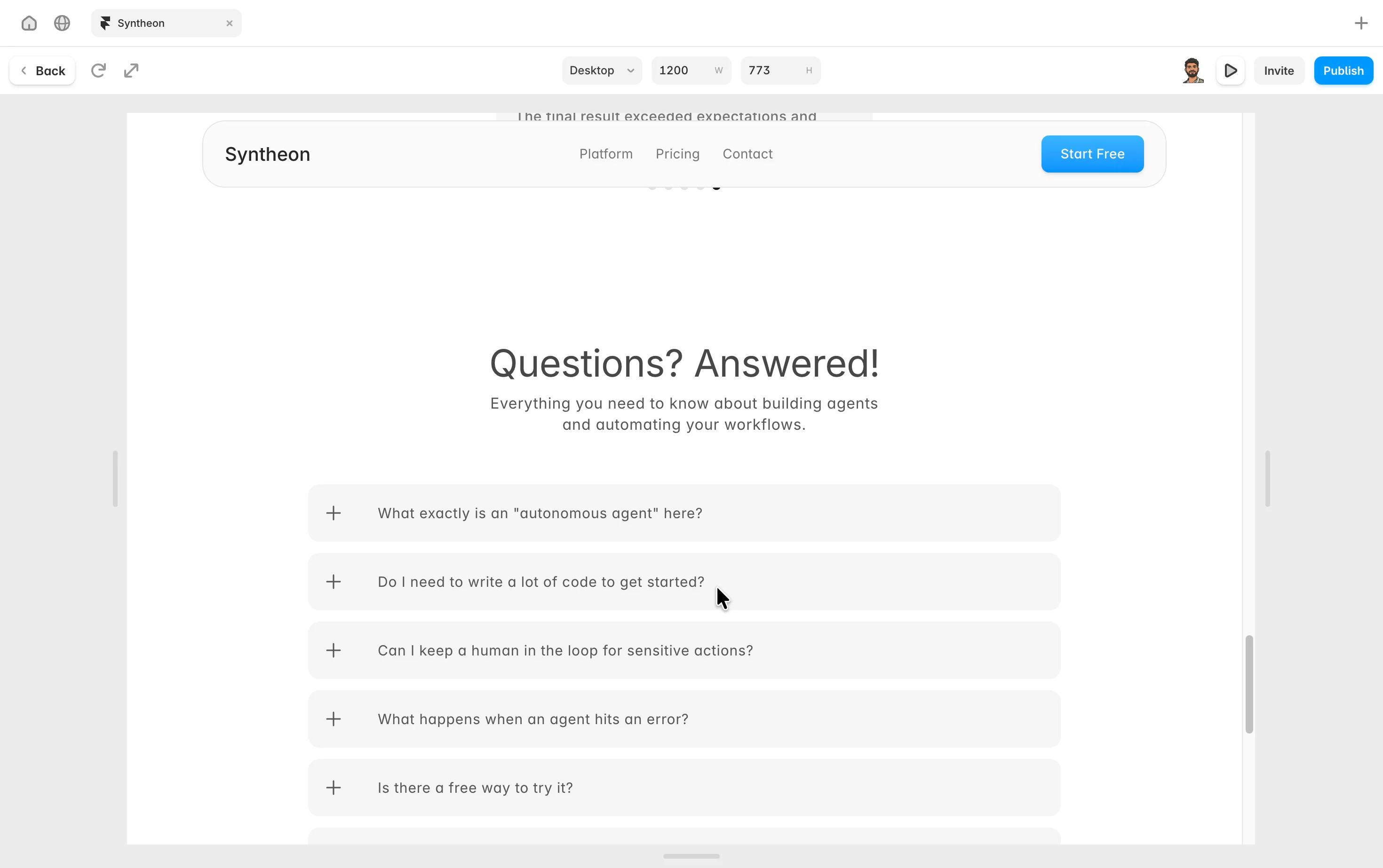Go Back using the back button
Screen dimensions: 1383x868
pyautogui.click(x=42, y=71)
